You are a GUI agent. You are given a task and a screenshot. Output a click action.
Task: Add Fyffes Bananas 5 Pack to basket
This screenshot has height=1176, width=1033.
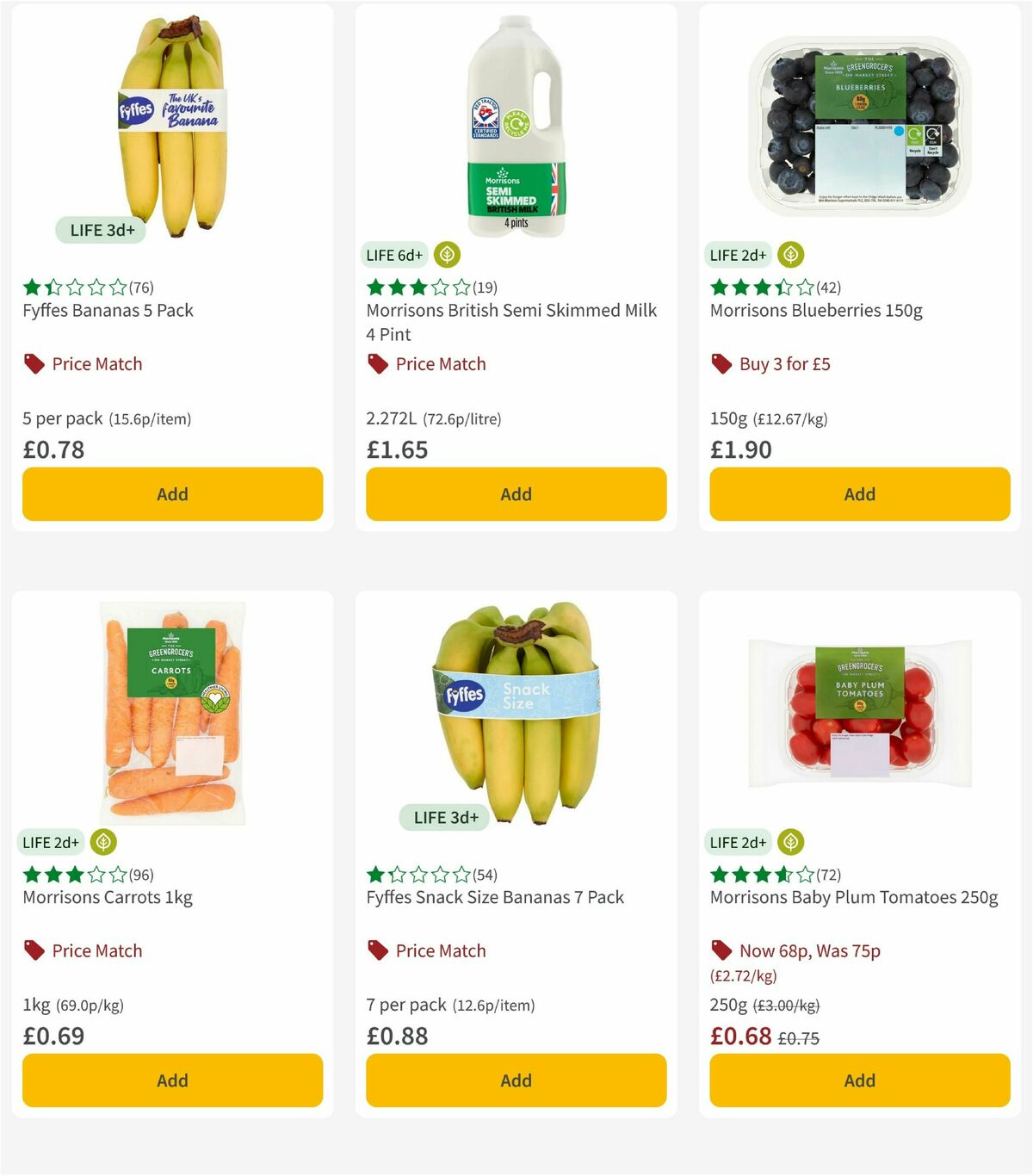[x=172, y=494]
